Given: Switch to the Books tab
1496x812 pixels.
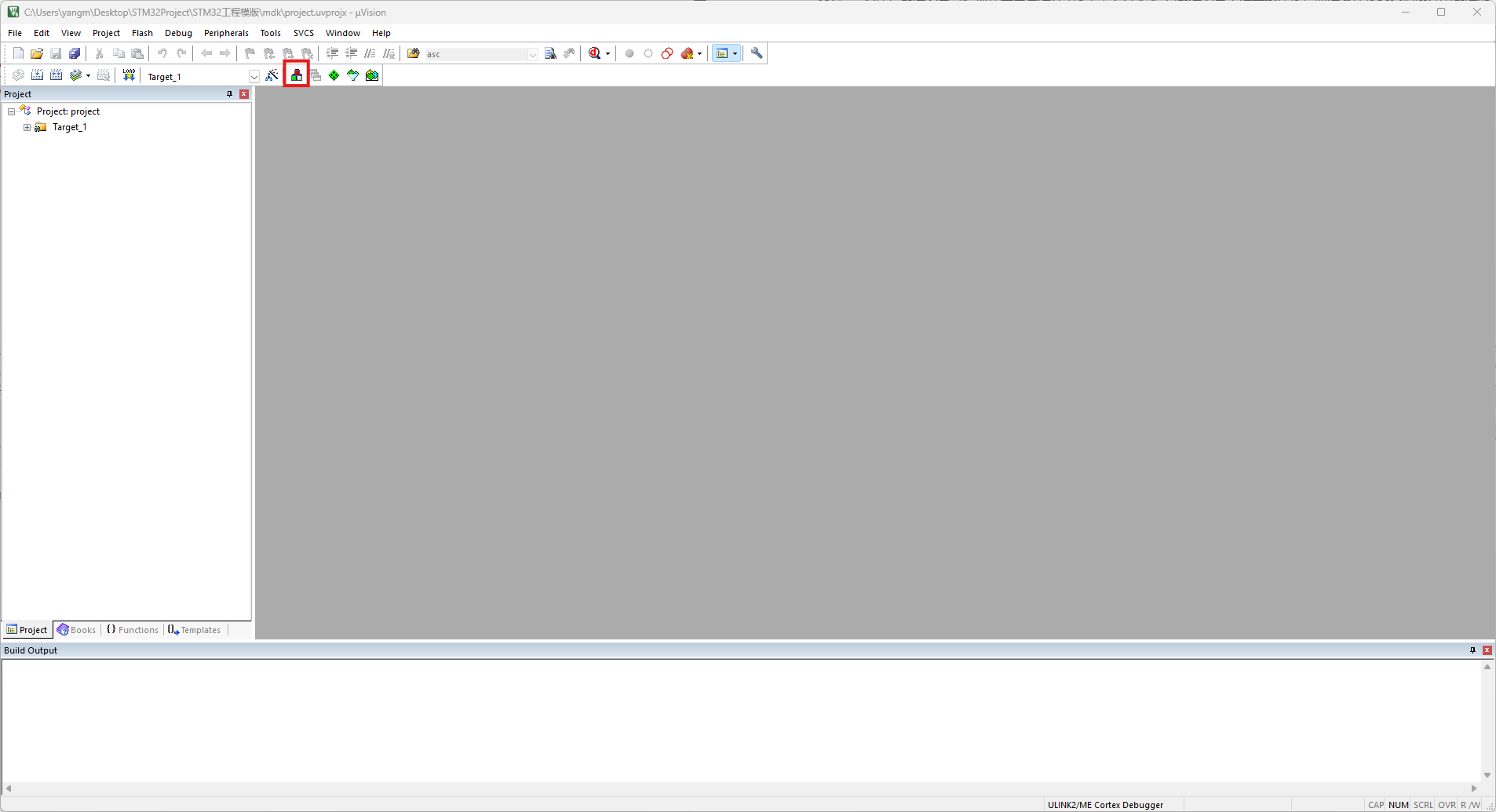Looking at the screenshot, I should [76, 630].
